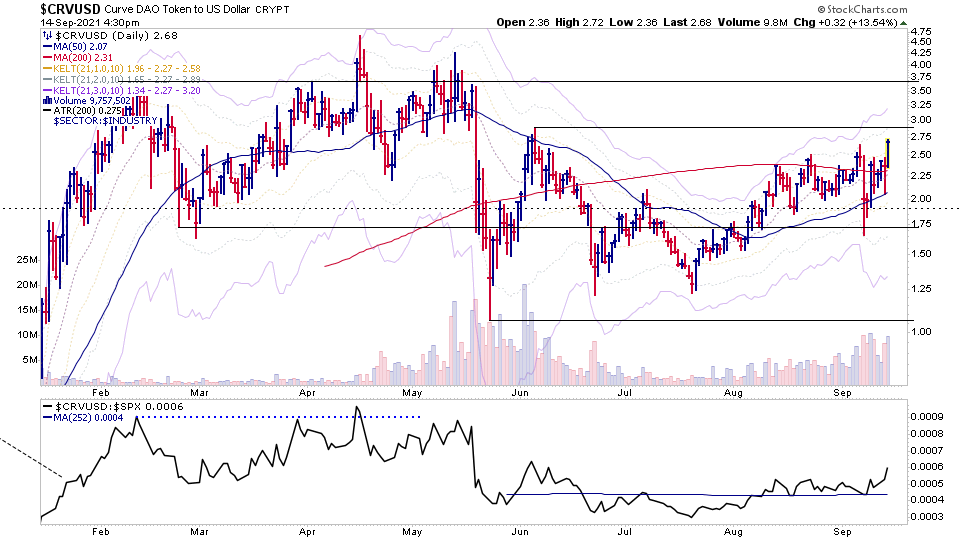Click the $CRVUSD ticker title
Image resolution: width=960 pixels, height=540 pixels.
(70, 9)
